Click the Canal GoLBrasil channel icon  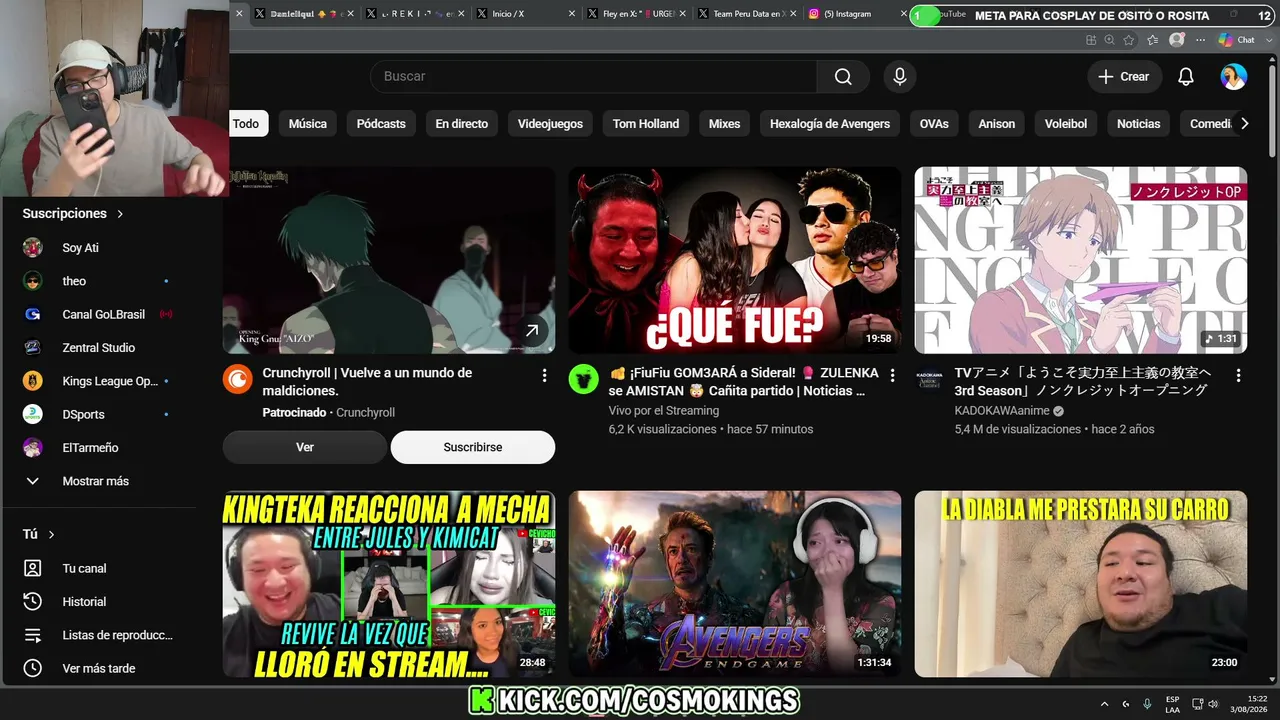pyautogui.click(x=33, y=314)
